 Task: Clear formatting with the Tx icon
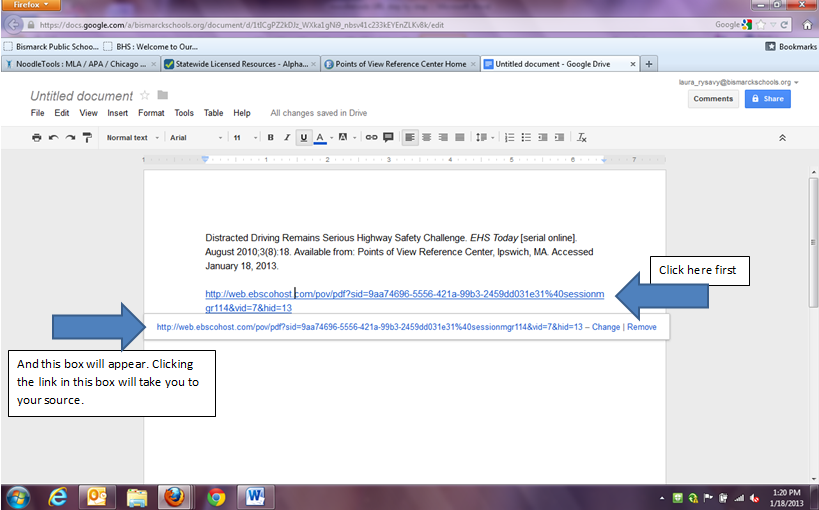click(581, 137)
